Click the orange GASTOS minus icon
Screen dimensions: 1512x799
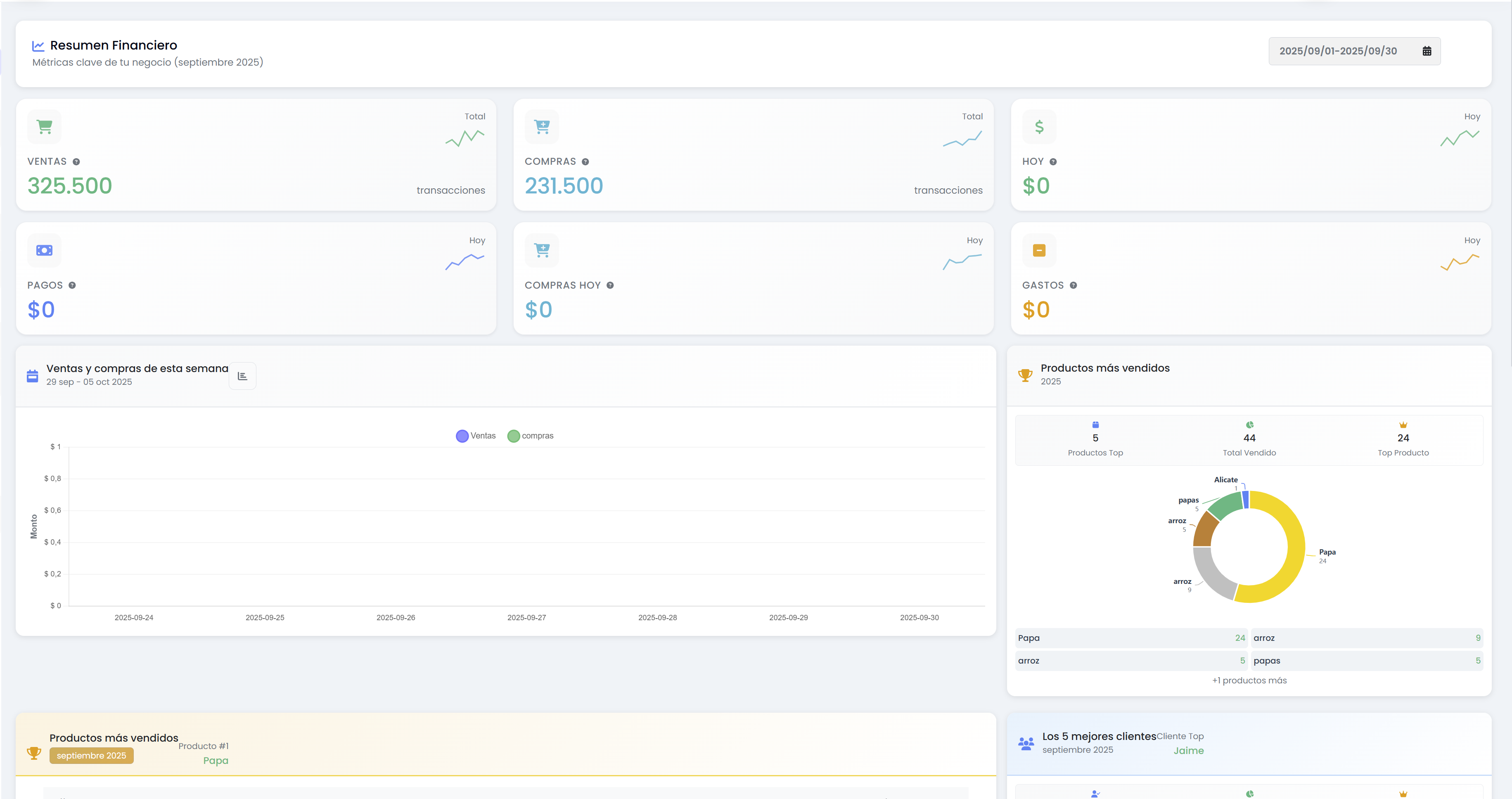1039,250
